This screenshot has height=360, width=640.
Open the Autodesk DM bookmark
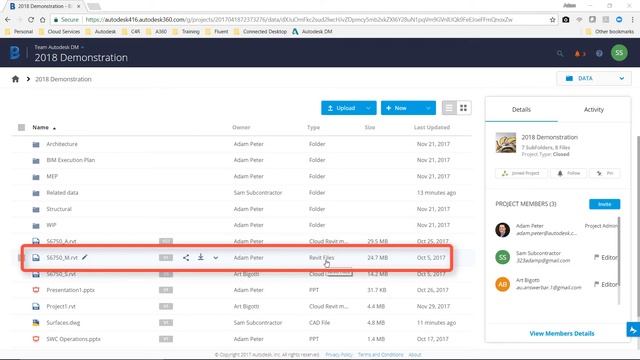coord(313,31)
